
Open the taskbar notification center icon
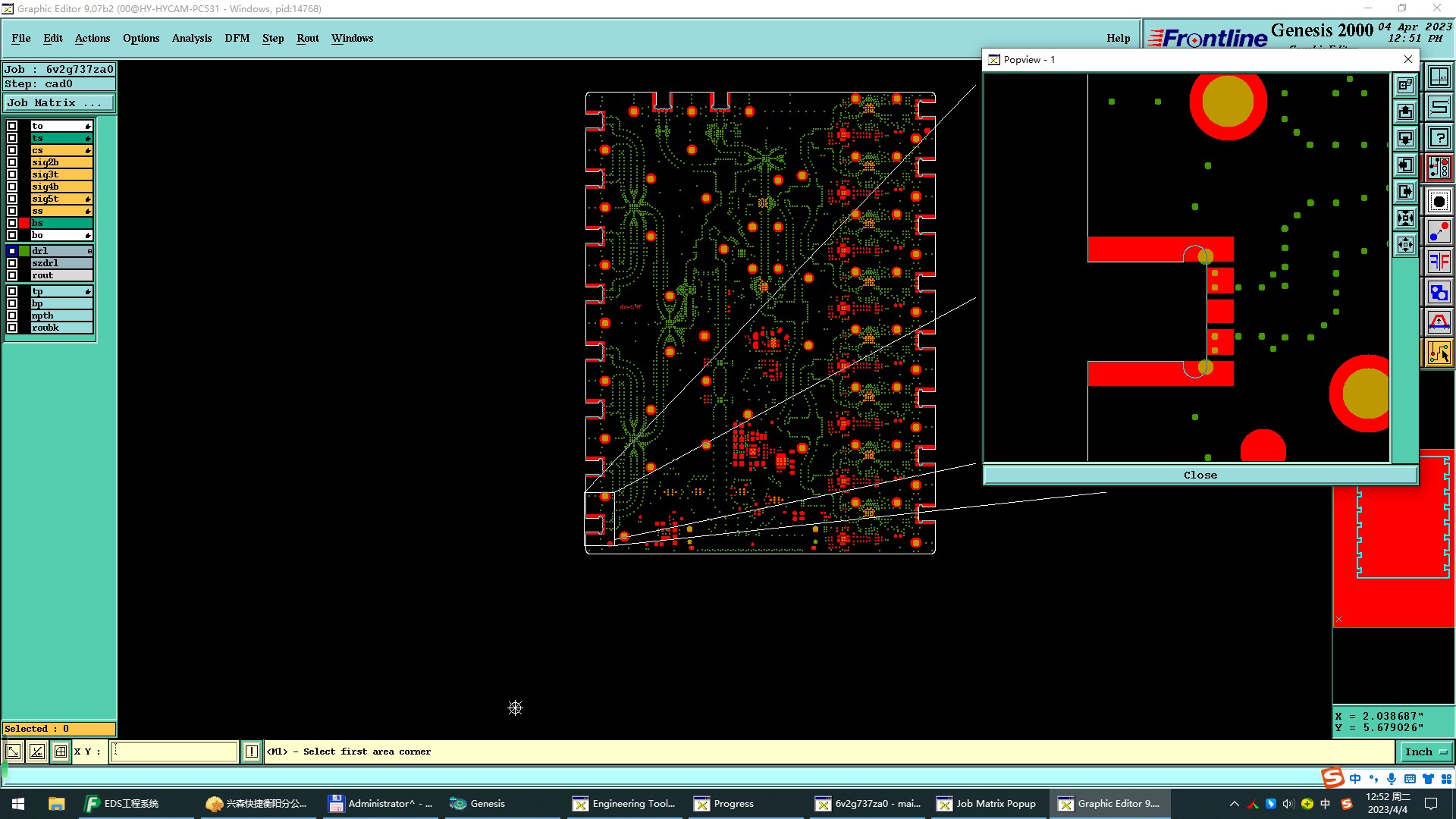(x=1431, y=804)
